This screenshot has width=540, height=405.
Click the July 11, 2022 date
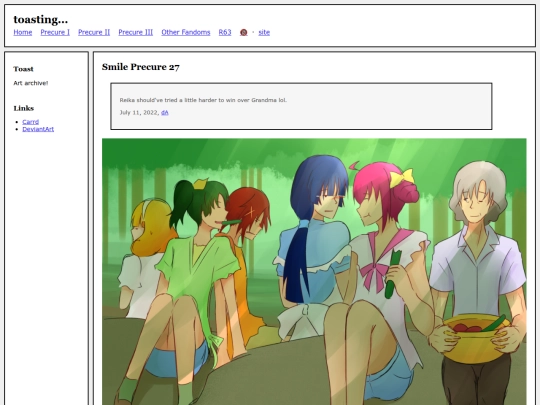(x=139, y=113)
